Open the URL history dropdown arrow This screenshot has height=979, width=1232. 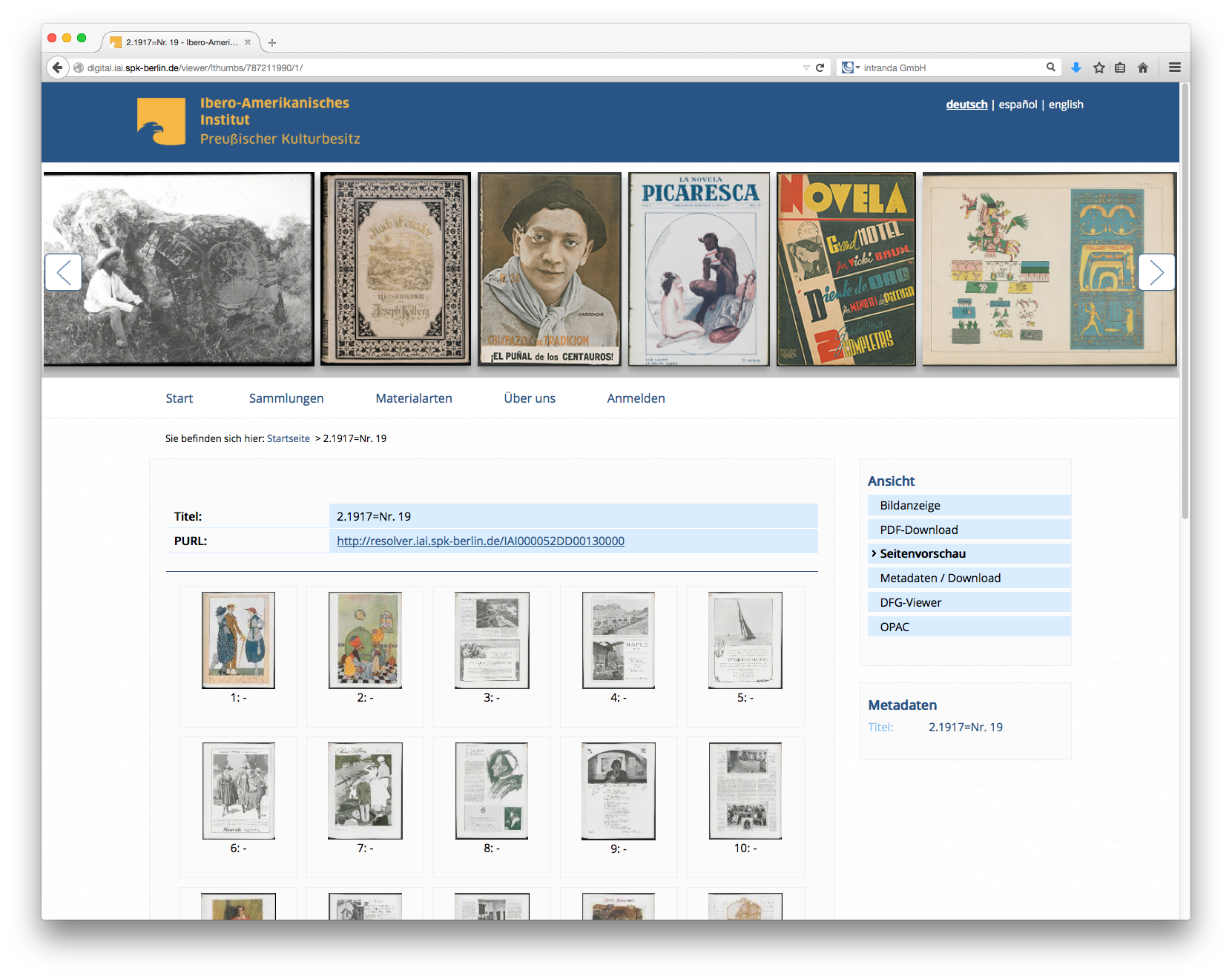(x=806, y=67)
